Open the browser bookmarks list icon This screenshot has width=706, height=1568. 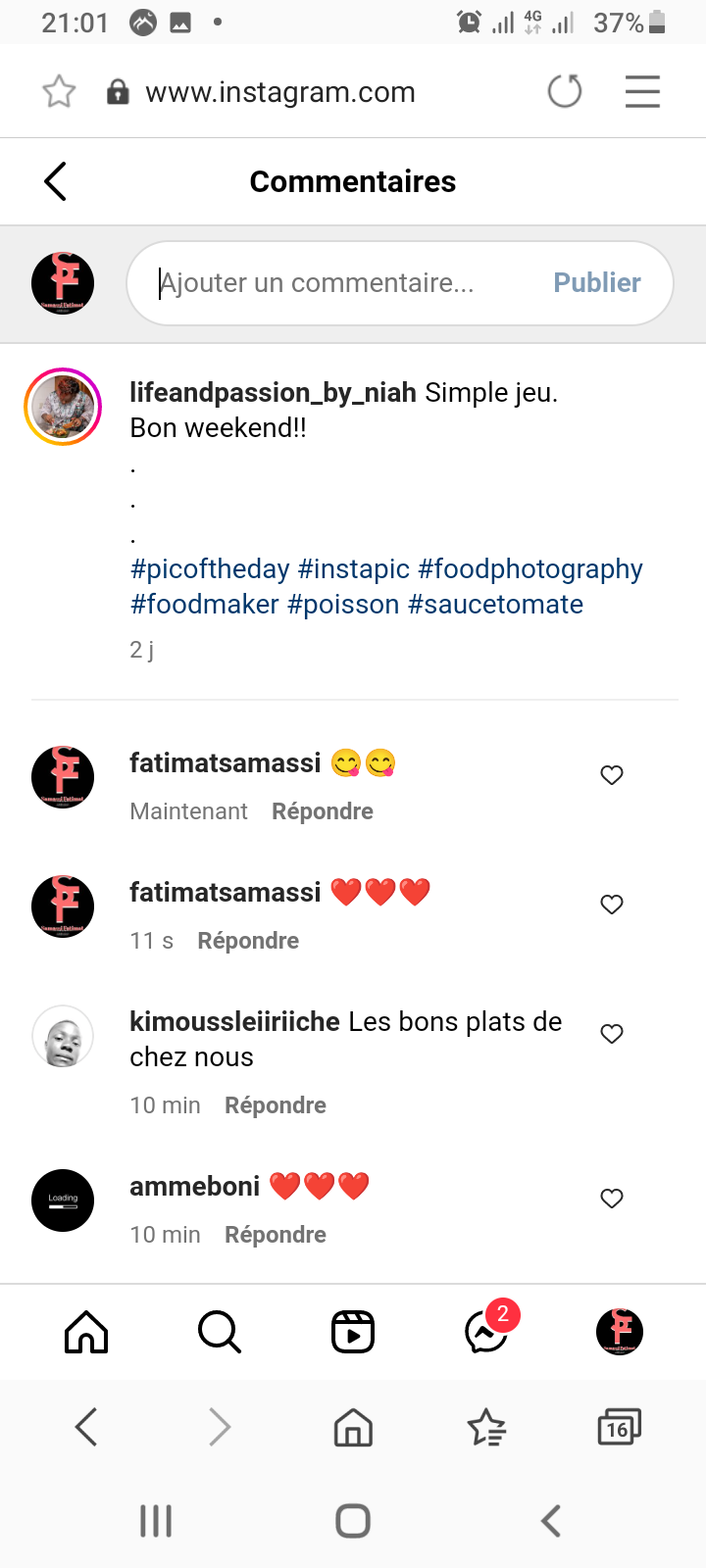486,1428
